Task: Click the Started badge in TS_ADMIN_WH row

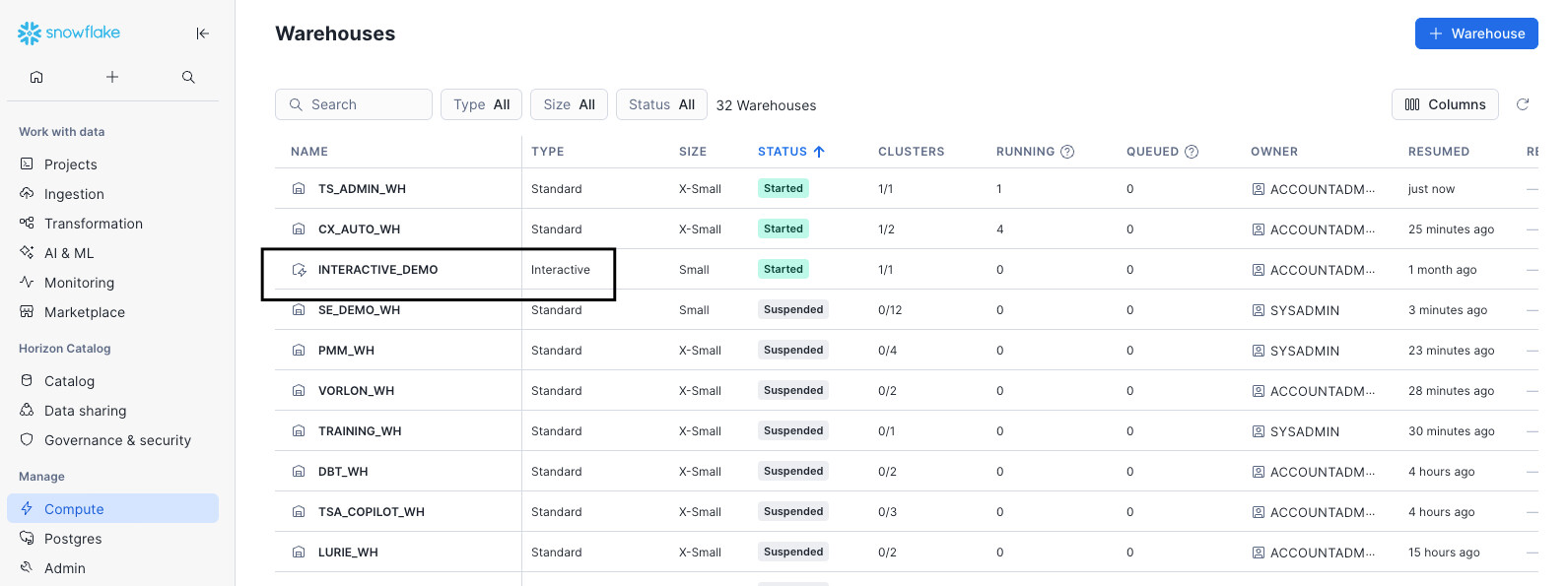Action: tap(784, 188)
